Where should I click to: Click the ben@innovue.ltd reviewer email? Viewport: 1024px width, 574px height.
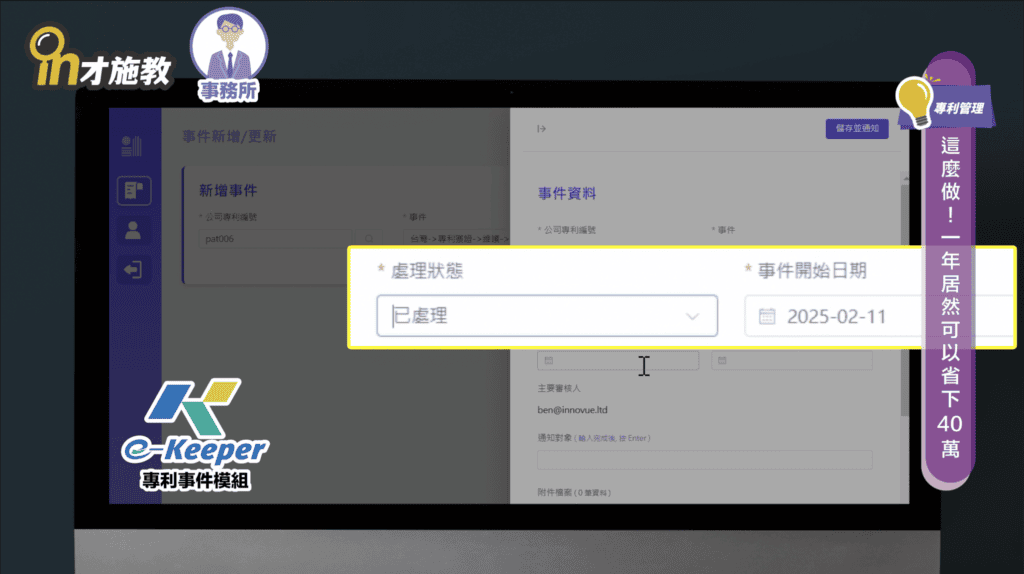pos(574,408)
